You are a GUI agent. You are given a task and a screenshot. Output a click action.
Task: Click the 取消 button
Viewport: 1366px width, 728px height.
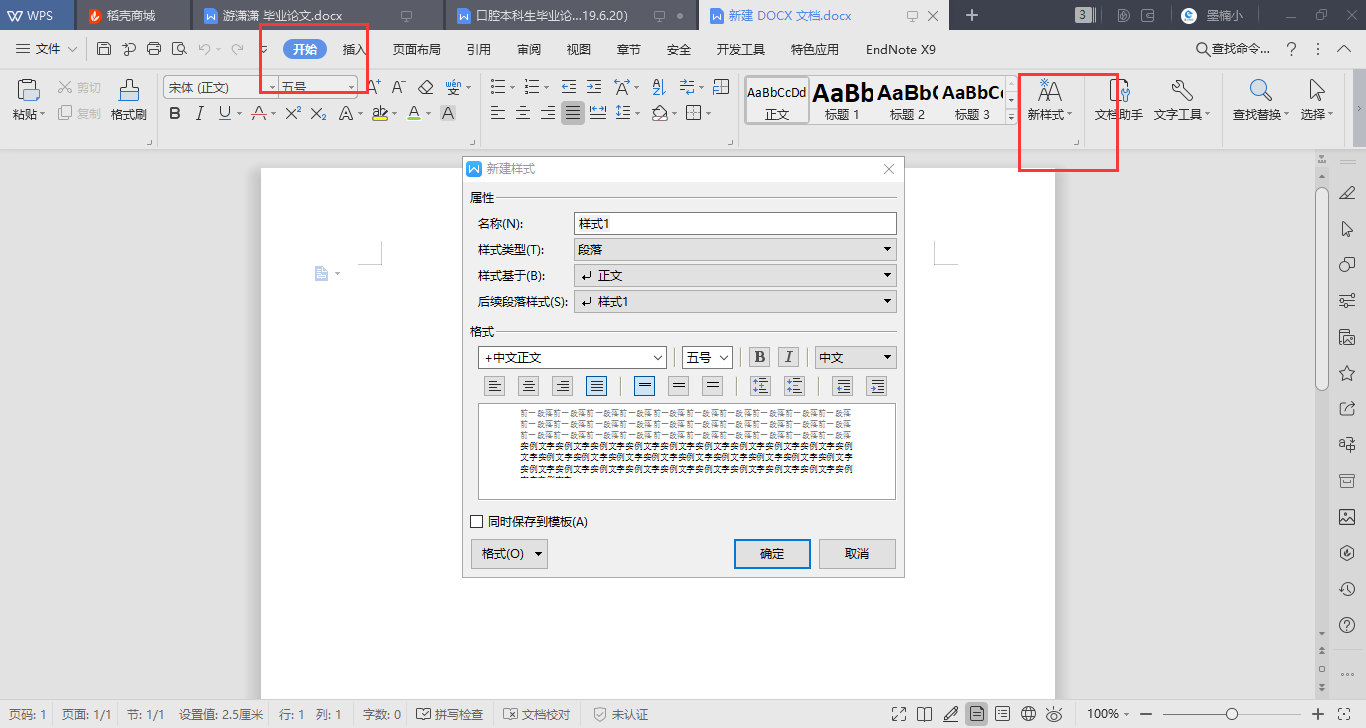pyautogui.click(x=857, y=554)
